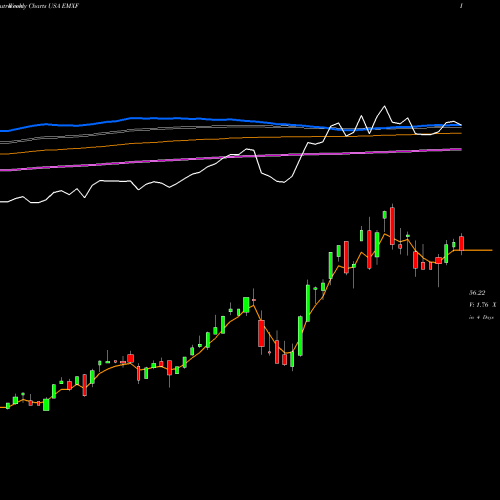This screenshot has width=500, height=500.
Task: Click the white line's lowest dip mid-chart
Action: (x=283, y=182)
